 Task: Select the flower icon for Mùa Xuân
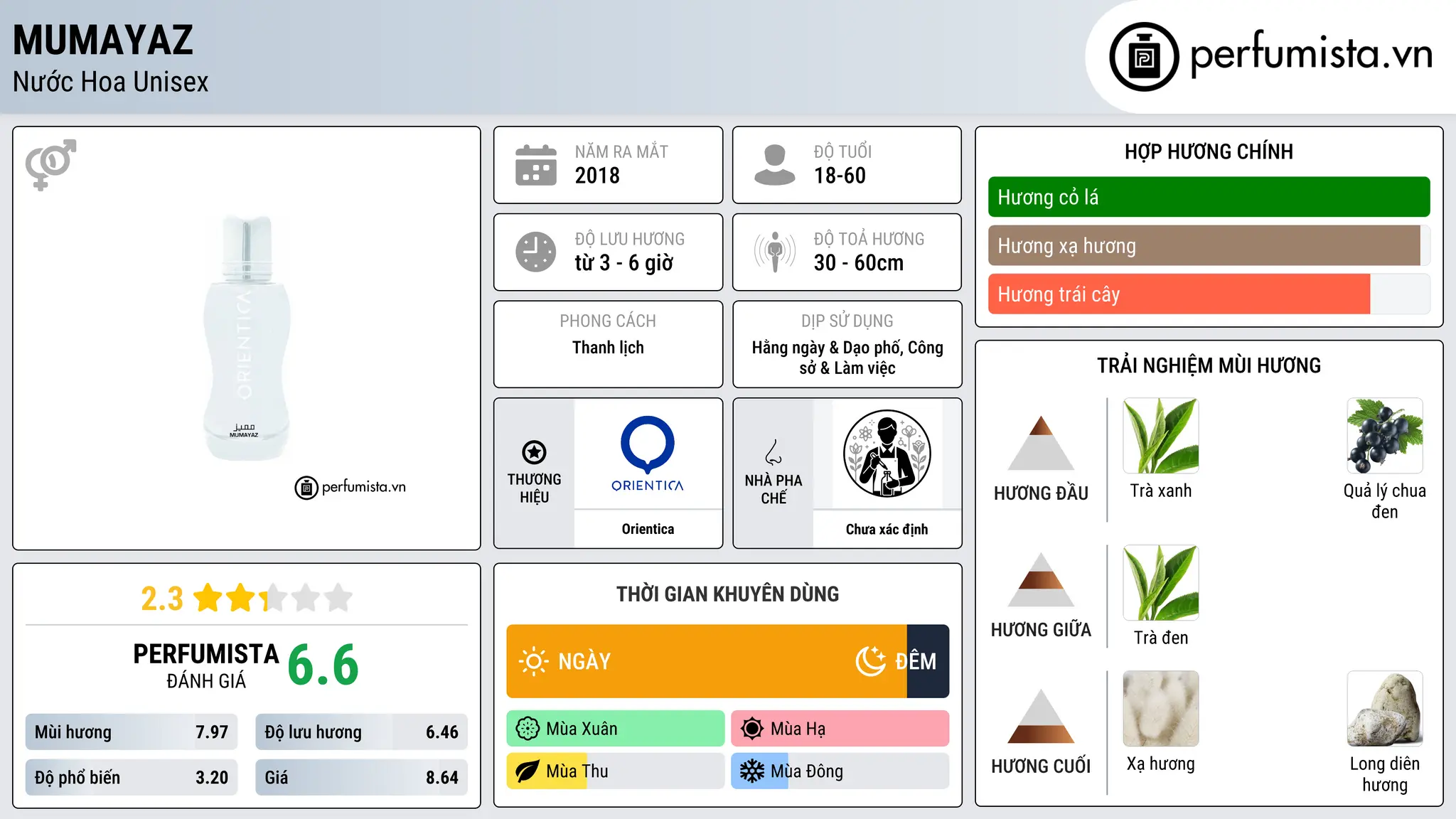point(528,729)
